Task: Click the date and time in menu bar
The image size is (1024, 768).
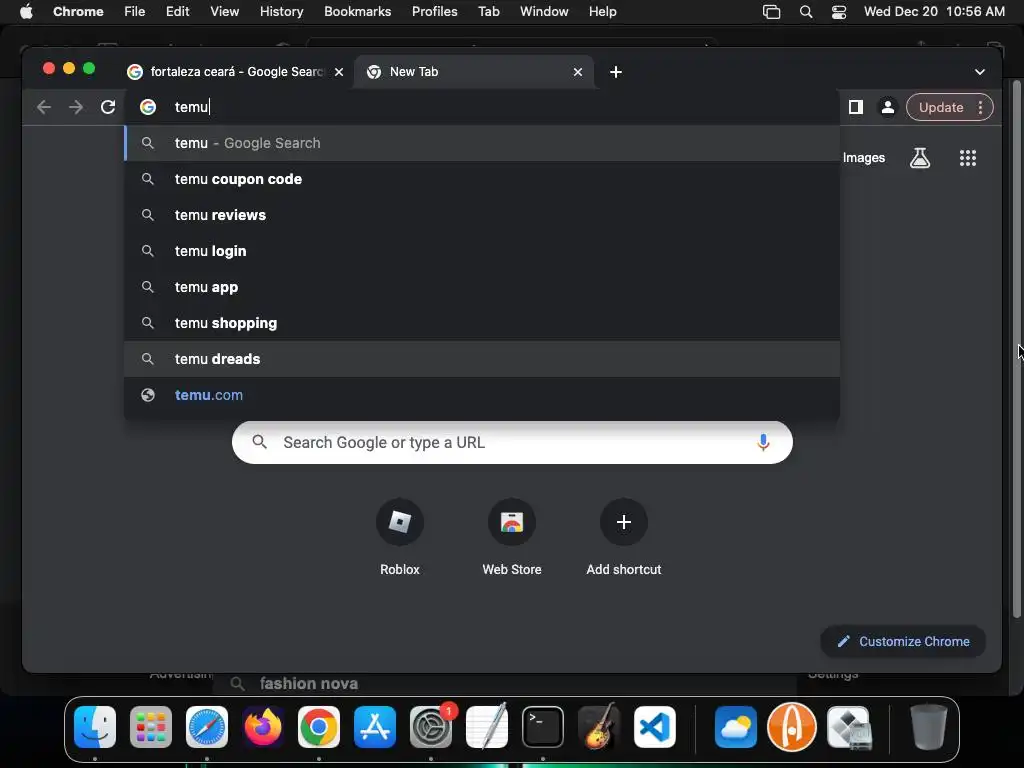Action: [934, 12]
